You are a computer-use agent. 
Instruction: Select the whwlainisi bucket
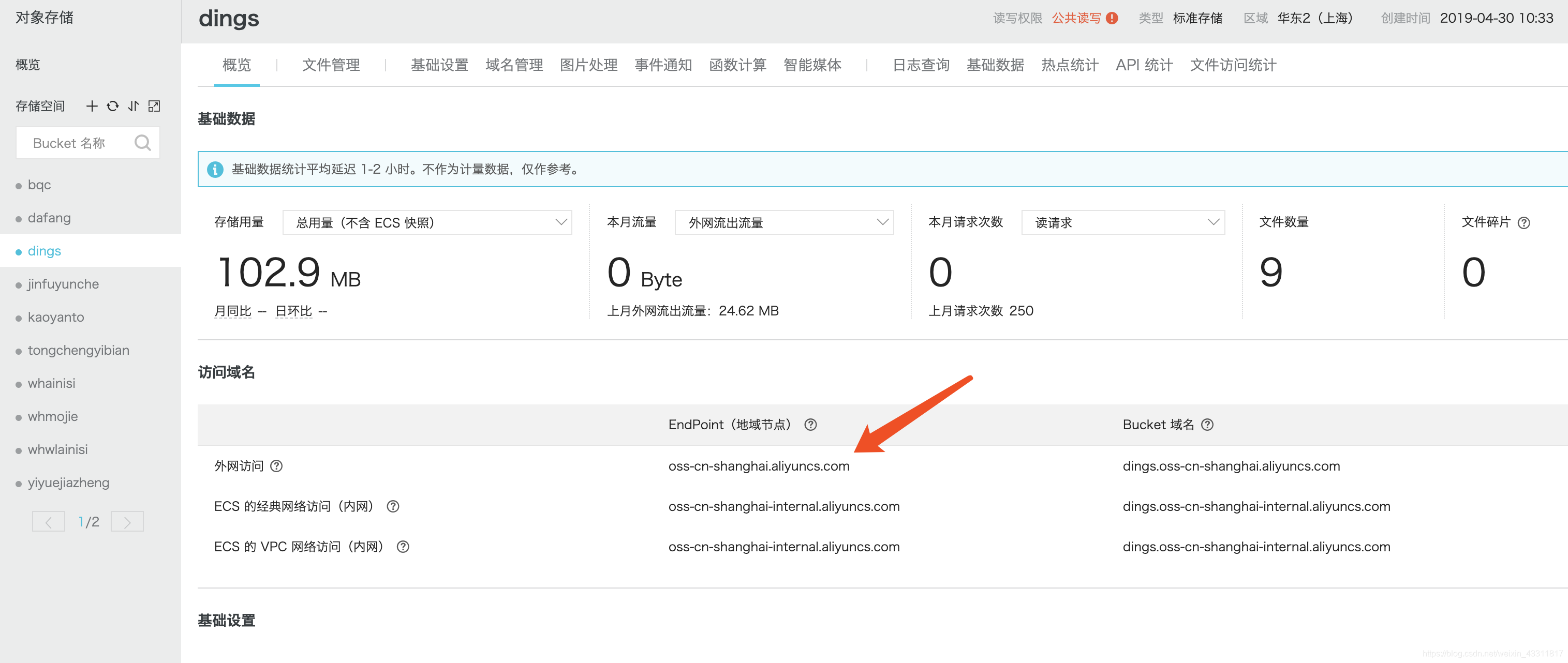58,449
